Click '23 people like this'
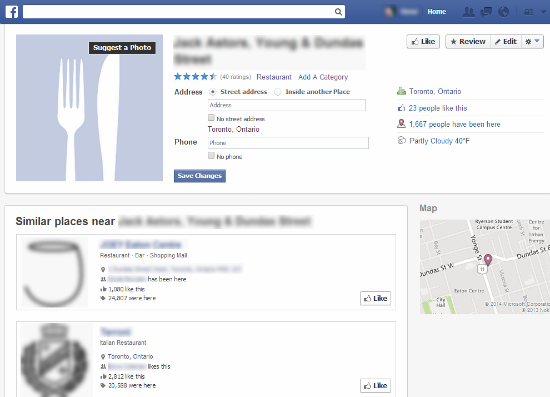 [438, 108]
